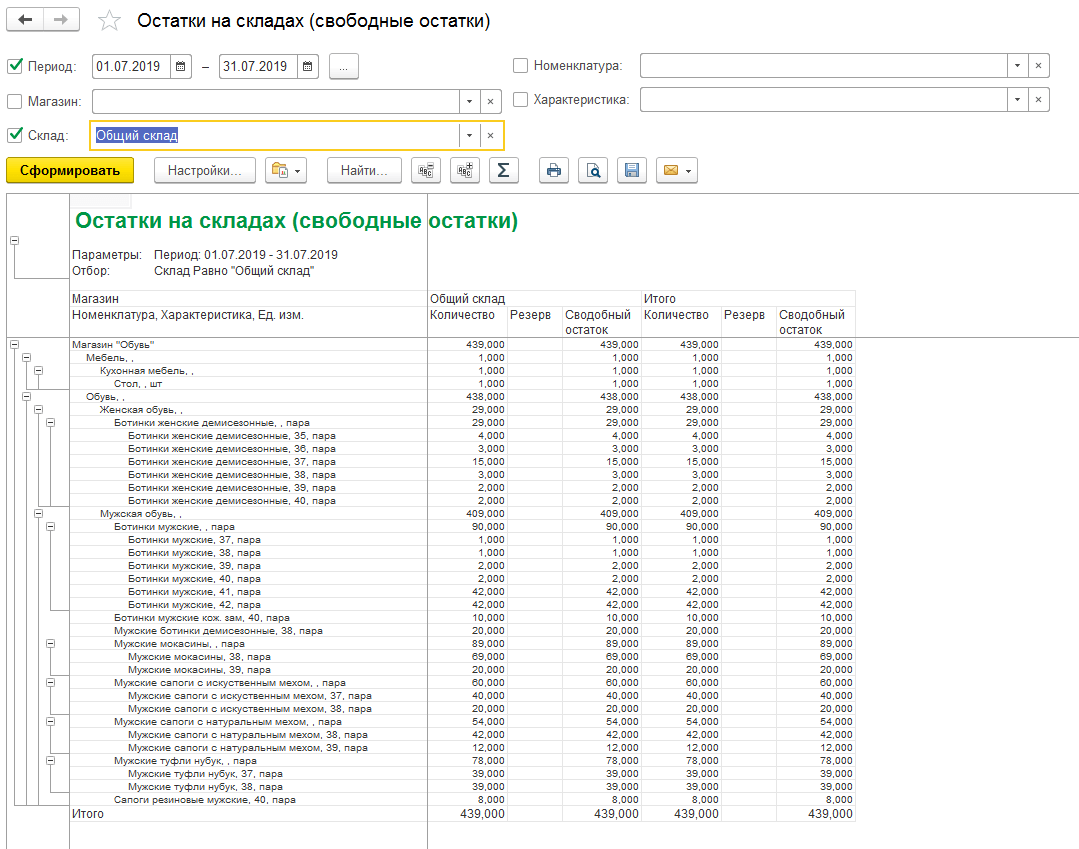This screenshot has width=1079, height=849.
Task: Focus the empty Номенклатура input field
Action: pos(824,66)
